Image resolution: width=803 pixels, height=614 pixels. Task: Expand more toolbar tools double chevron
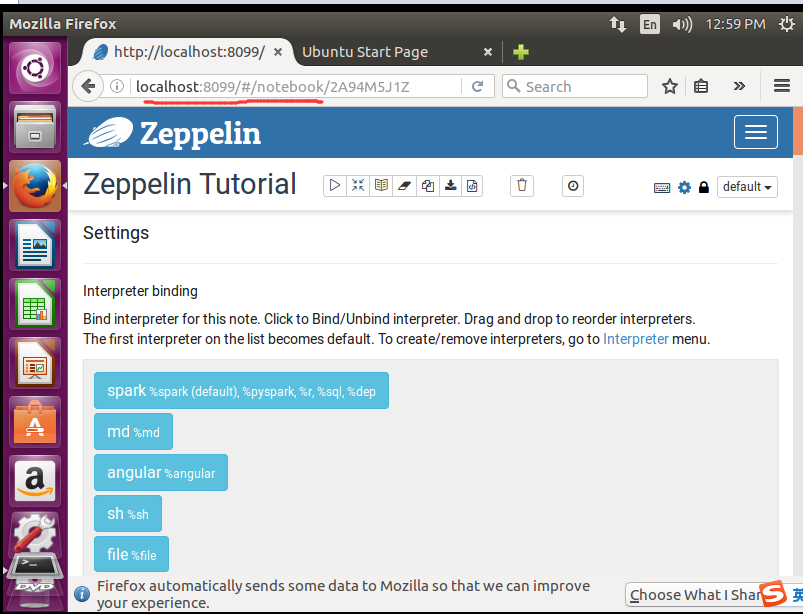click(x=738, y=86)
